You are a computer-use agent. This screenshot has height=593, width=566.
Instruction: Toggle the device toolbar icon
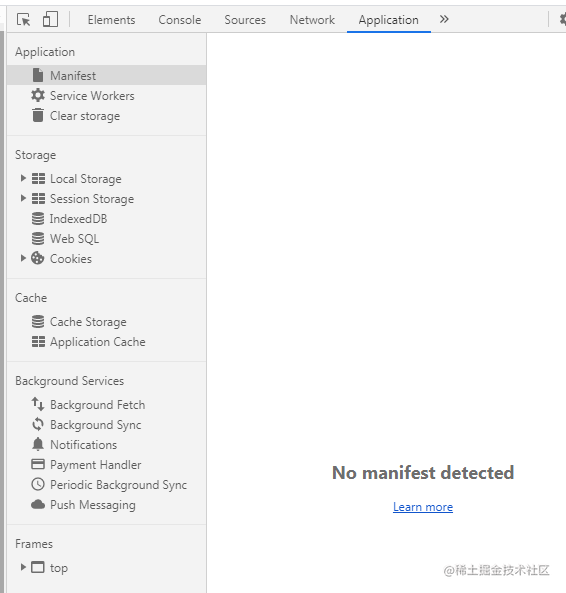(50, 19)
